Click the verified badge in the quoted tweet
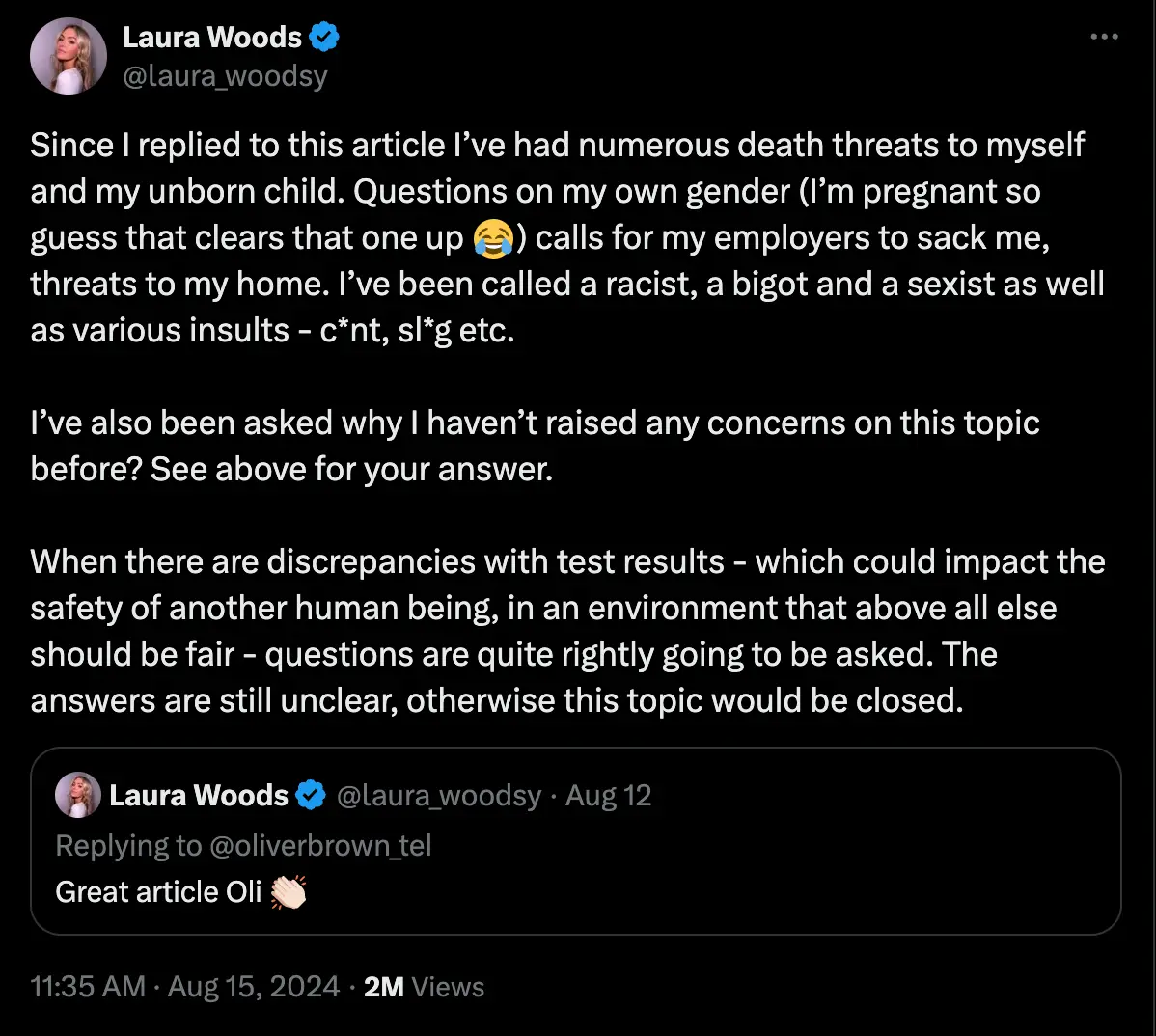The image size is (1156, 1036). point(311,796)
